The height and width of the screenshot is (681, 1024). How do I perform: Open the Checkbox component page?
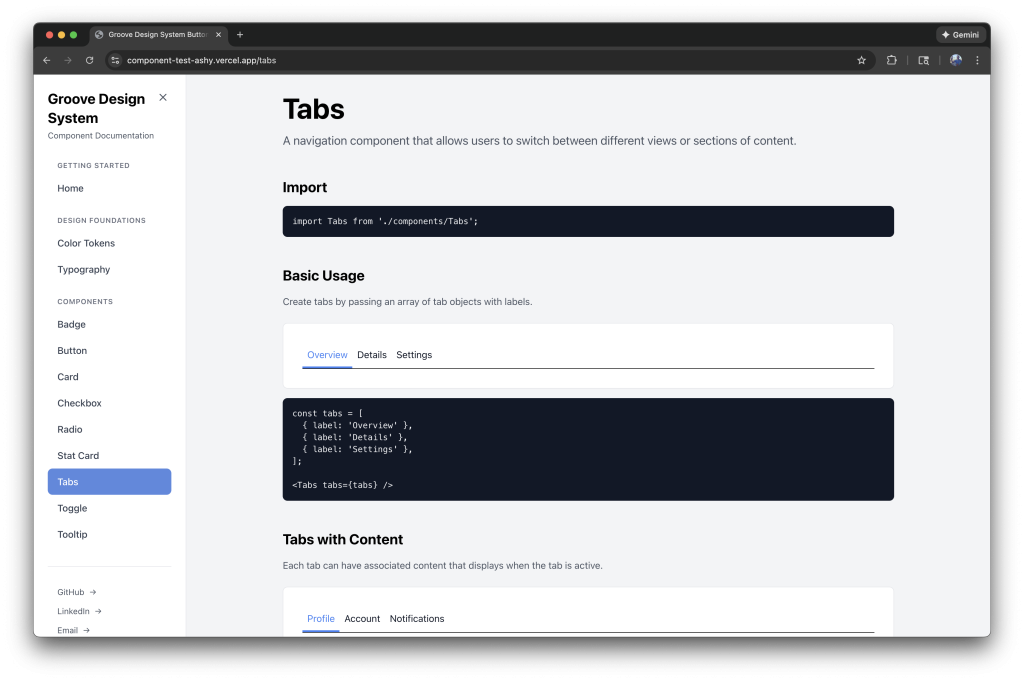tap(79, 403)
